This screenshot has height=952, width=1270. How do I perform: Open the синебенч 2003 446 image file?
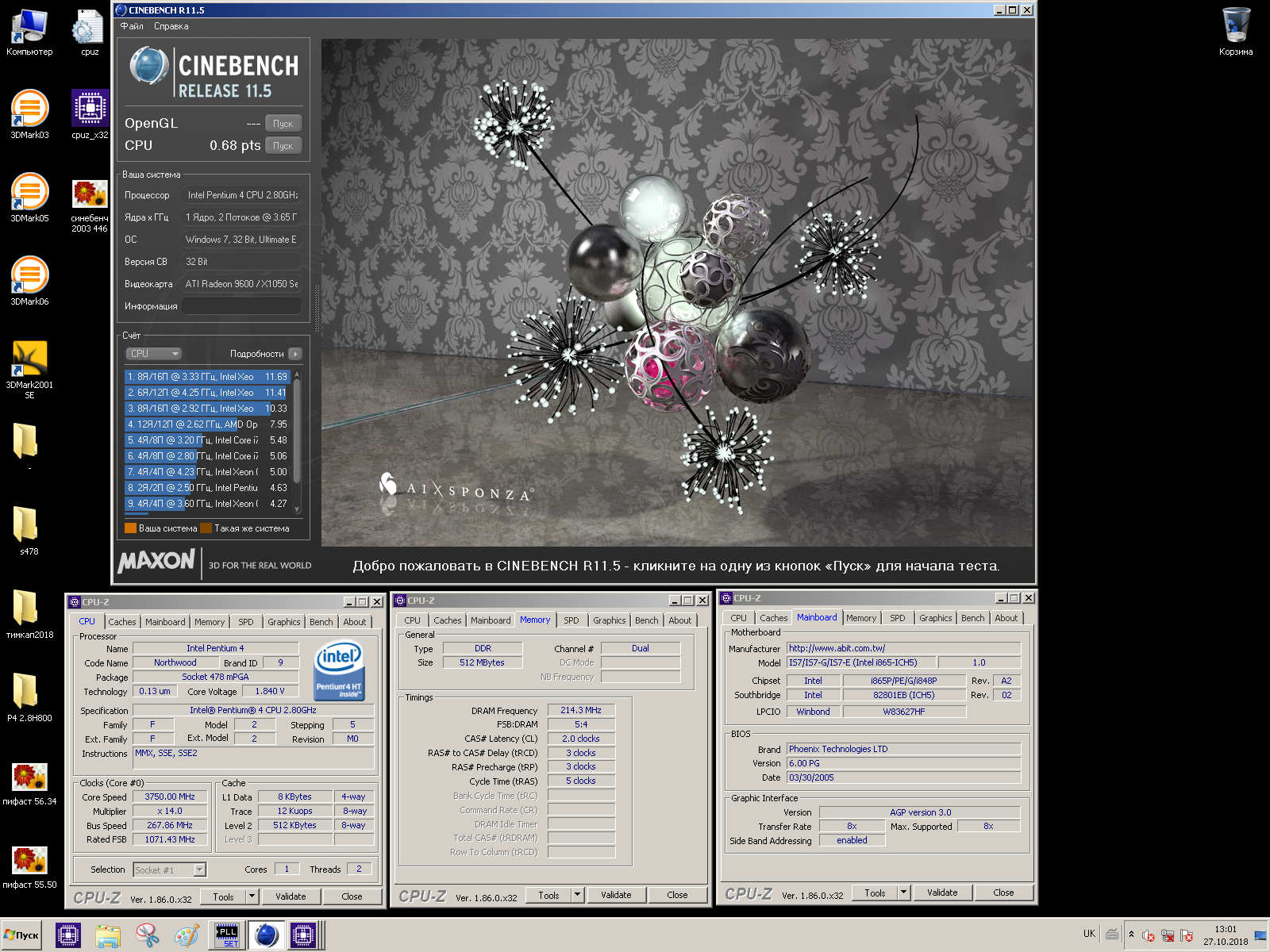[x=90, y=205]
